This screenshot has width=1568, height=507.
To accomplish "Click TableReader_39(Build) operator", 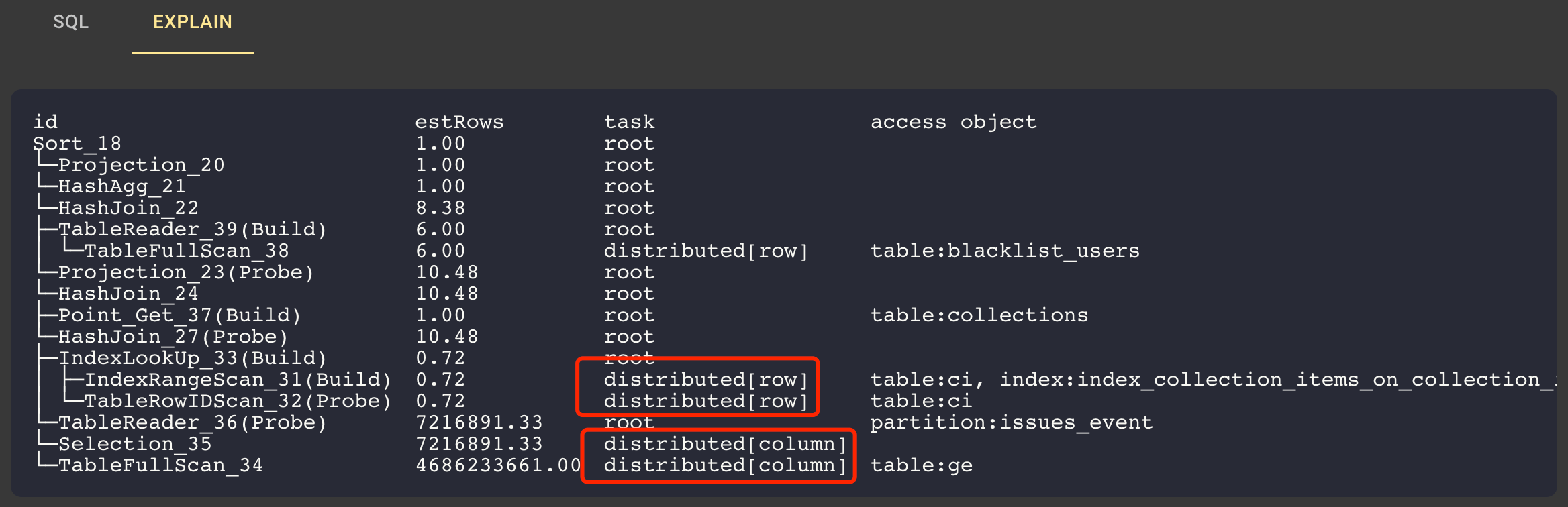I will [x=193, y=229].
